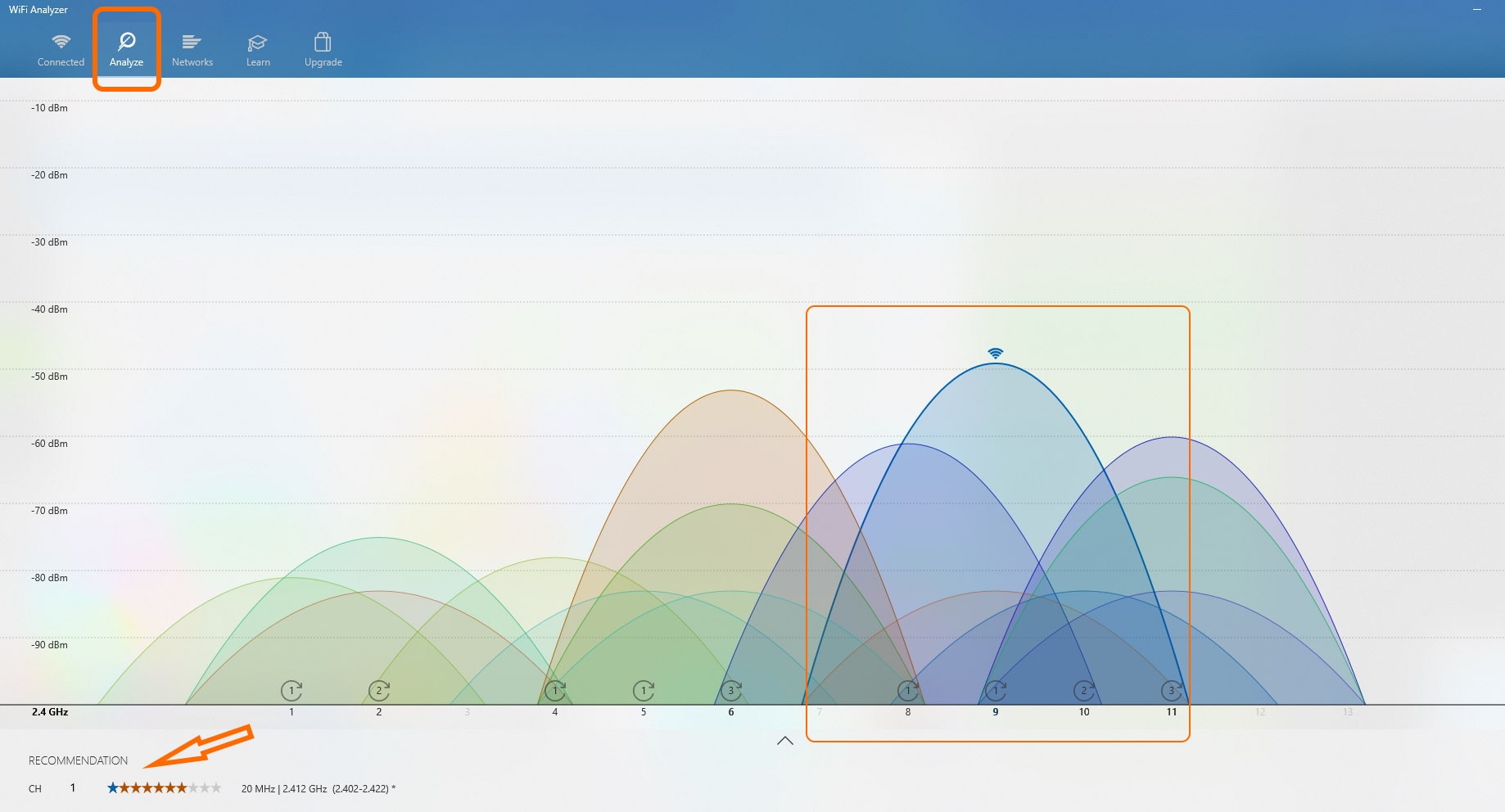Image resolution: width=1505 pixels, height=812 pixels.
Task: Click the network cycle badge on channel 8
Action: (x=907, y=690)
